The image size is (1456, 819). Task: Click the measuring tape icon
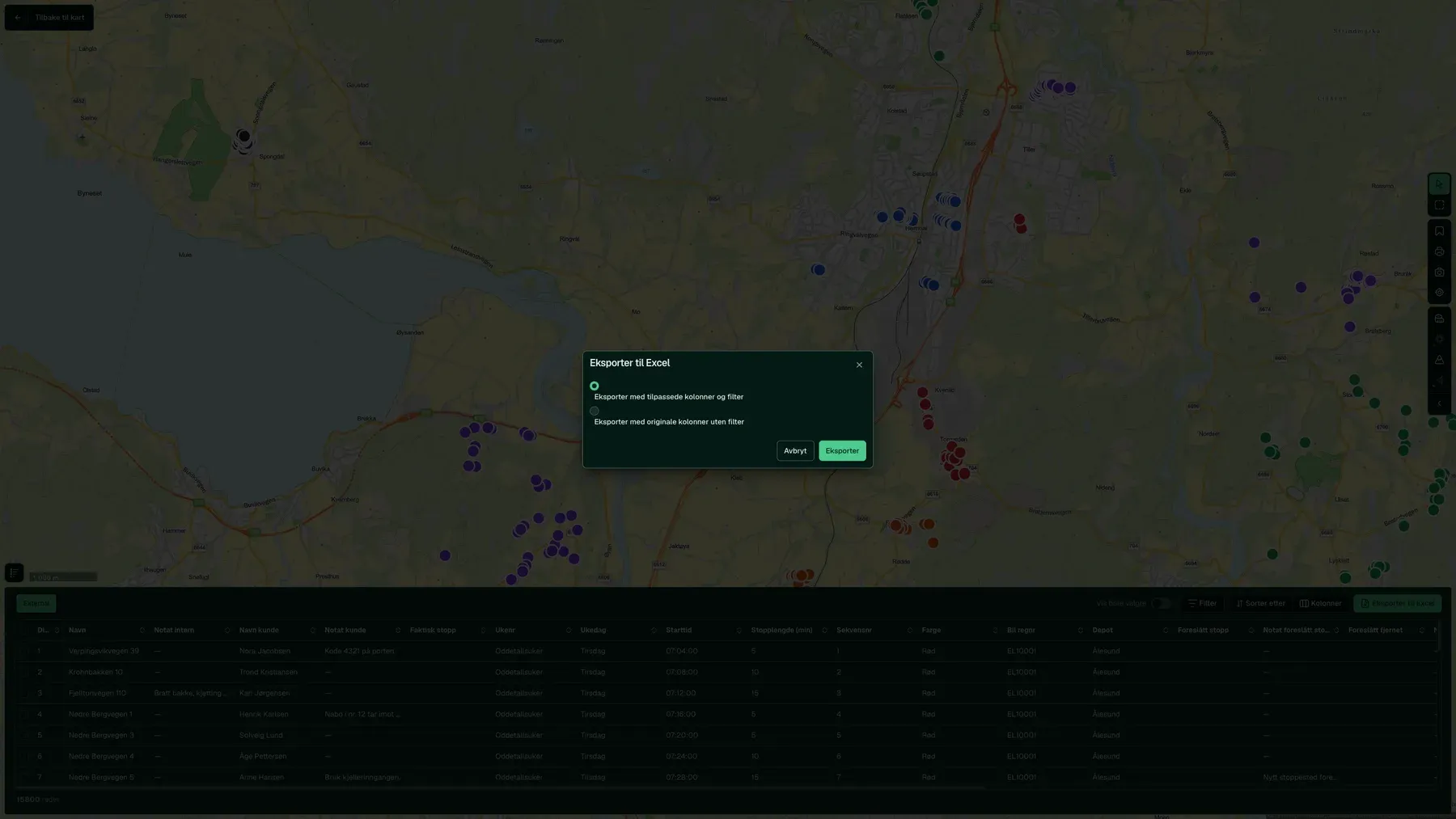pyautogui.click(x=1439, y=319)
